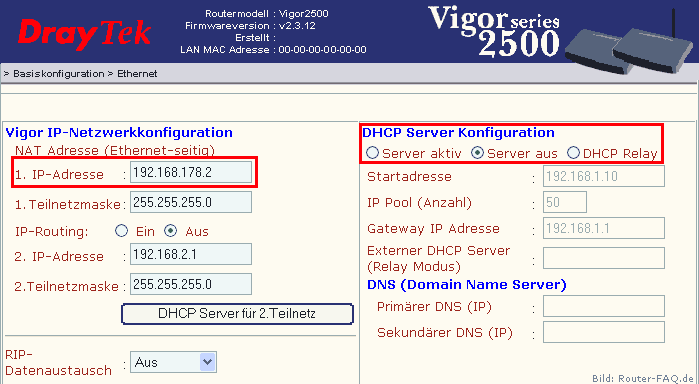Click the Basiskonfiguration breadcrumb
Viewport: 699px width, 384px height.
(x=58, y=74)
